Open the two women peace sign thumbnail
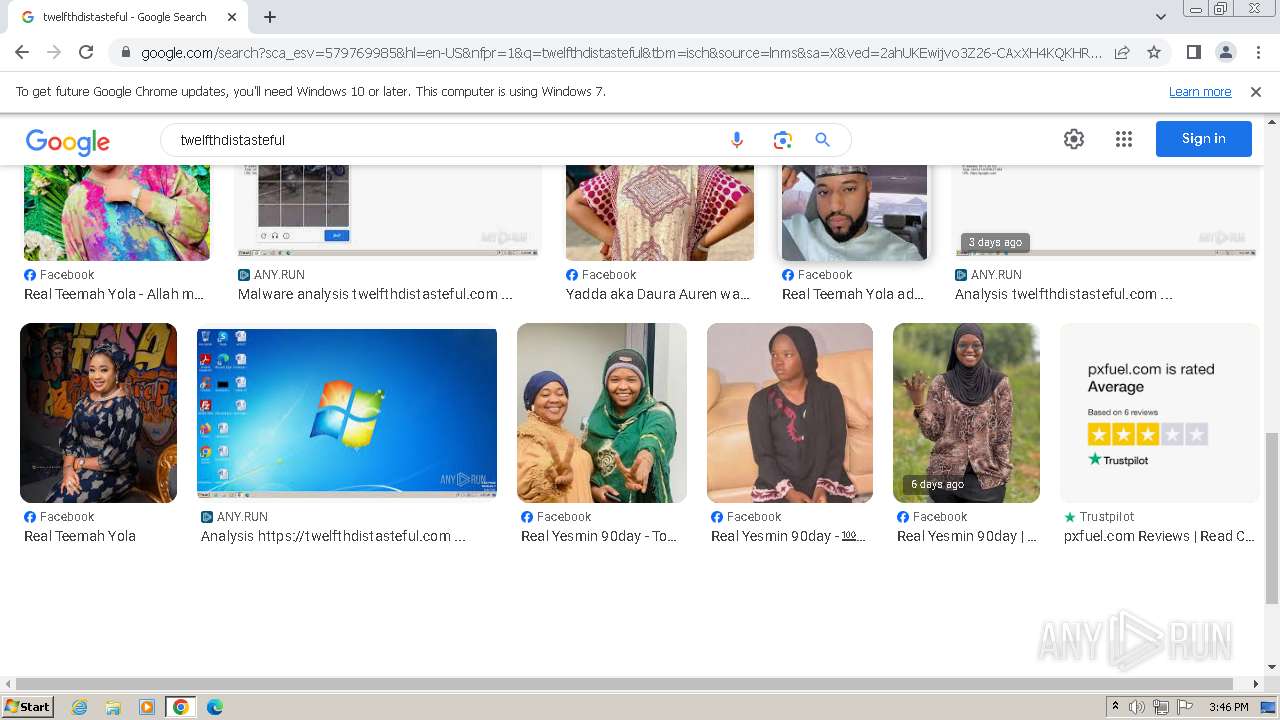Image resolution: width=1280 pixels, height=720 pixels. 602,413
